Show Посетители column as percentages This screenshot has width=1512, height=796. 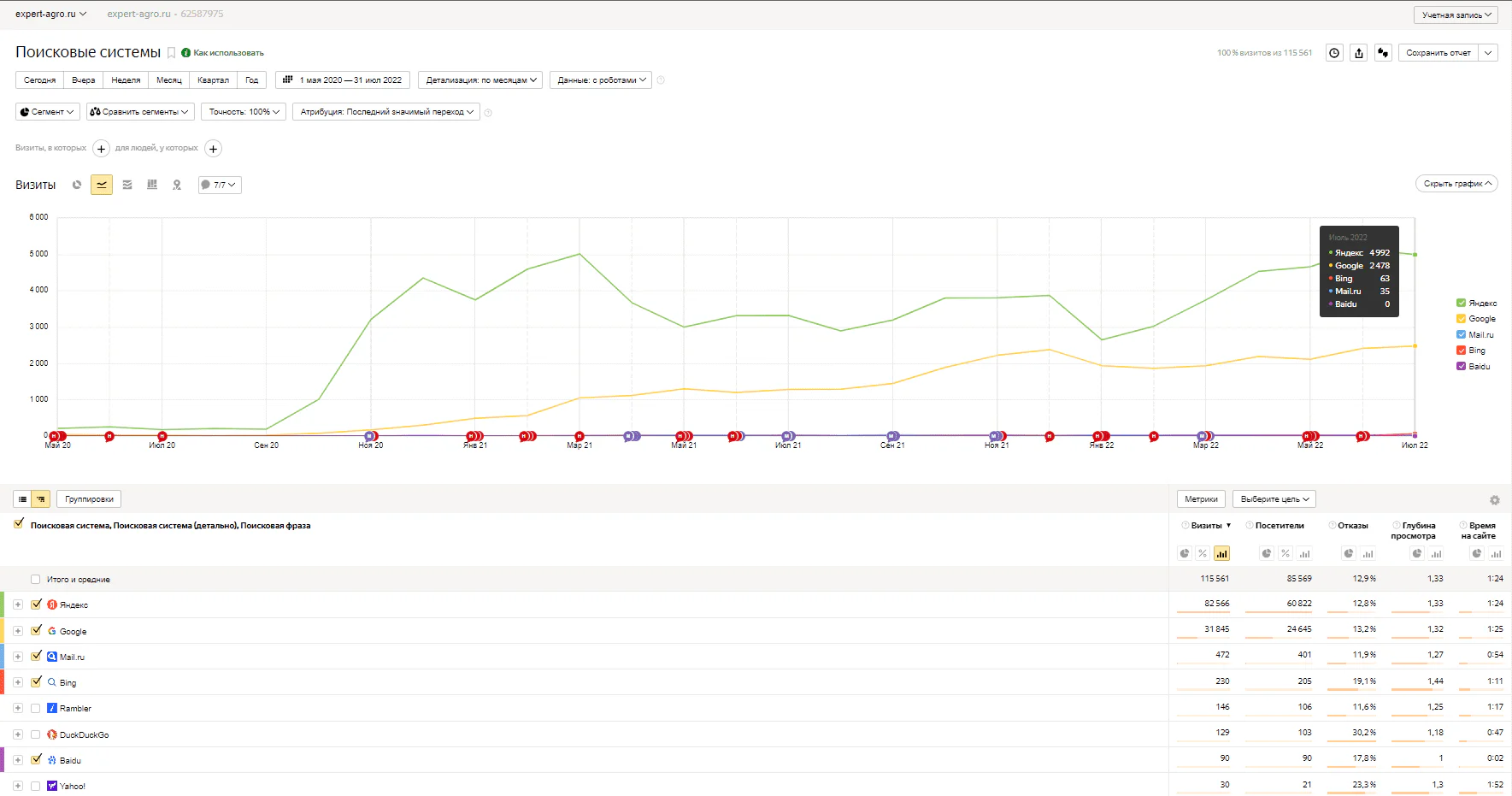click(x=1285, y=553)
